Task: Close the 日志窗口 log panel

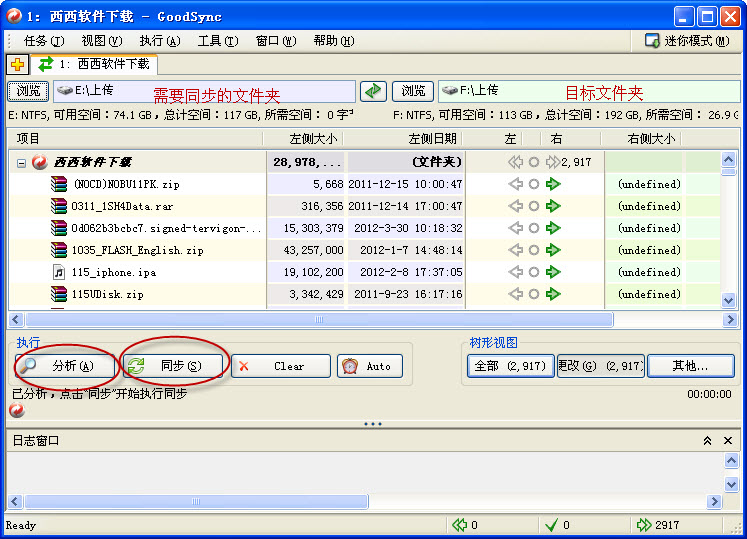Action: tap(728, 441)
